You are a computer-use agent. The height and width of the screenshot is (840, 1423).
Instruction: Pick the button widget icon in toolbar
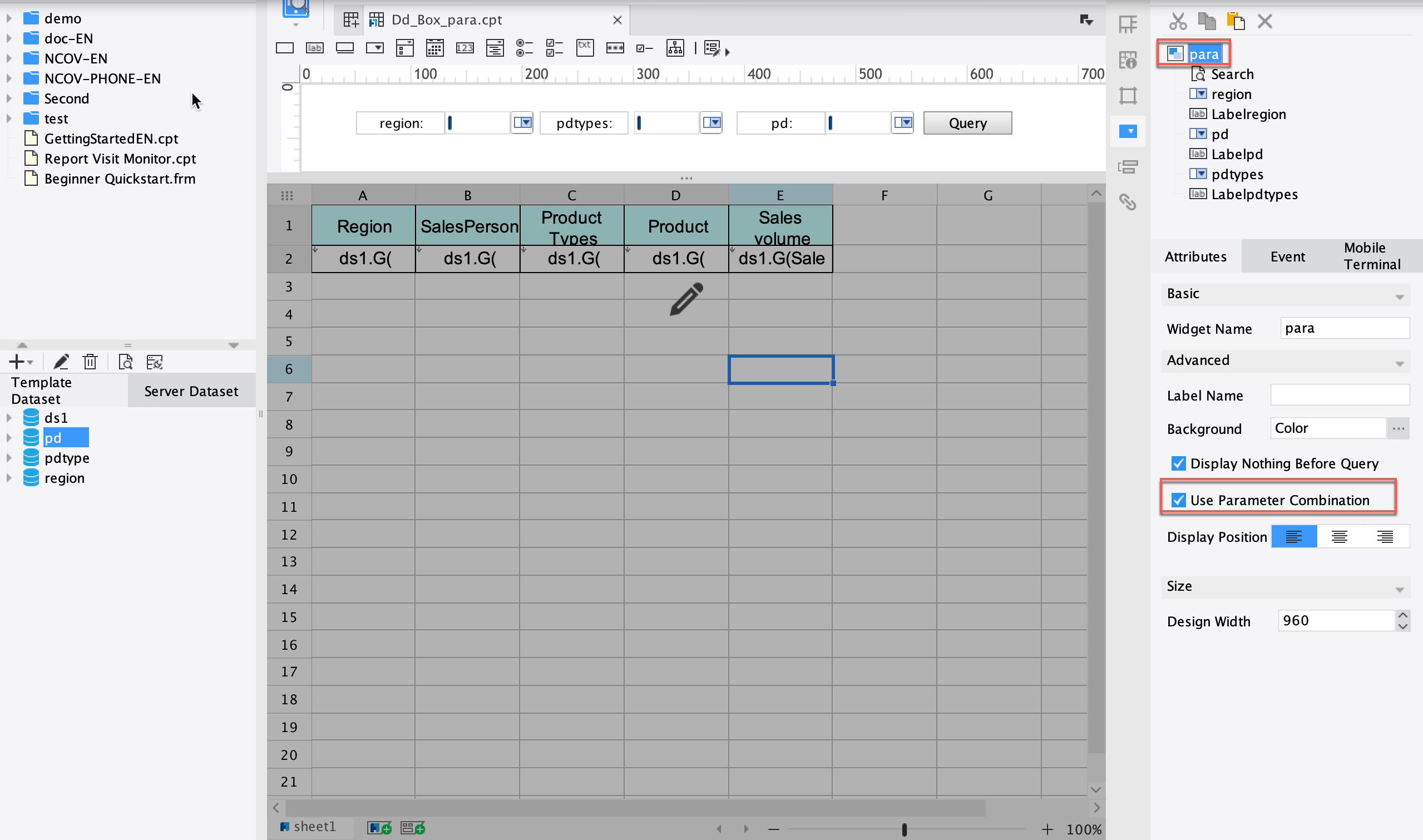pyautogui.click(x=345, y=48)
